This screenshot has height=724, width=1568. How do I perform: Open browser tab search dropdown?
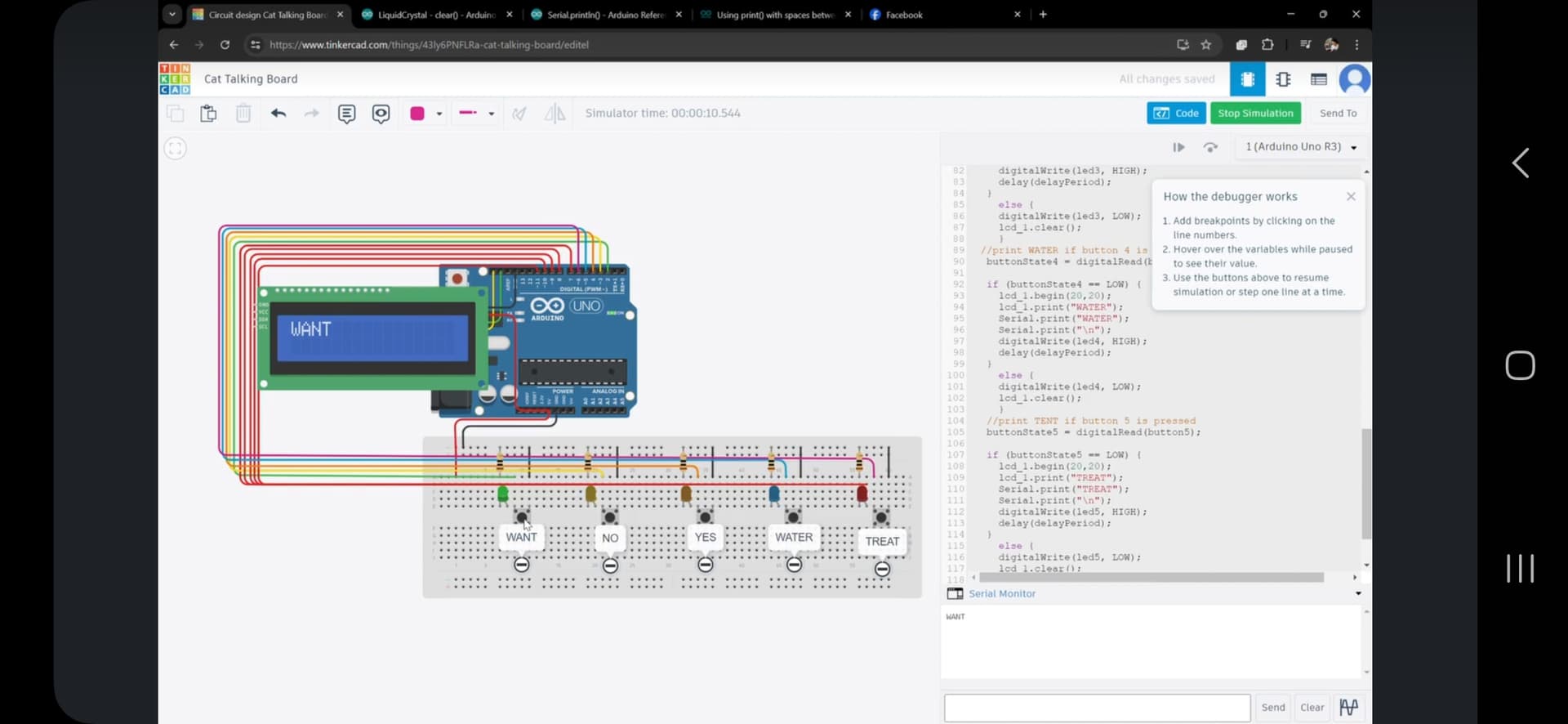click(171, 15)
